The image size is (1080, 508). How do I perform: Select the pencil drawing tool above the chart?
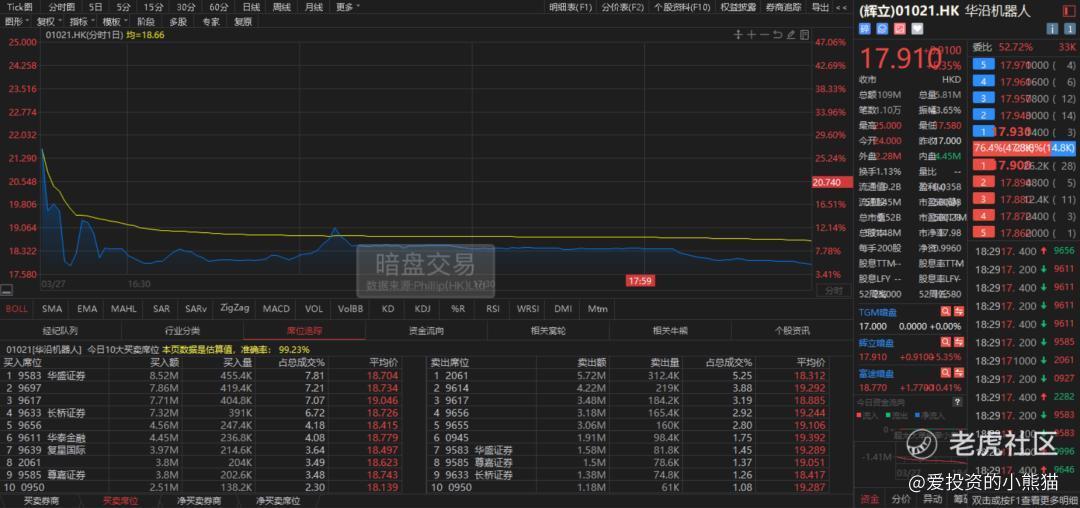coord(790,34)
